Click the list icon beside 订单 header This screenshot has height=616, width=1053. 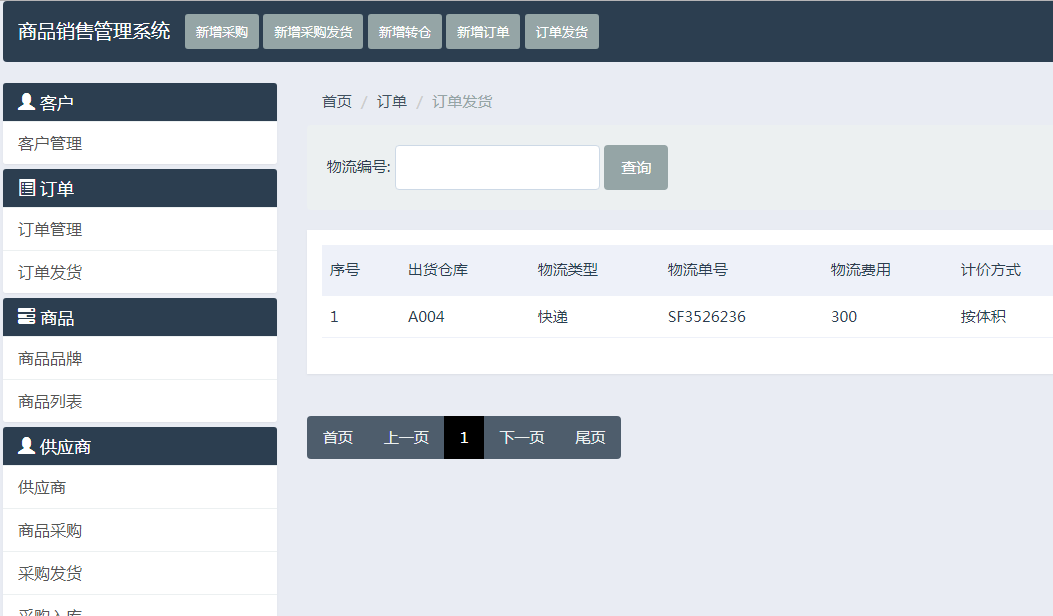(26, 188)
